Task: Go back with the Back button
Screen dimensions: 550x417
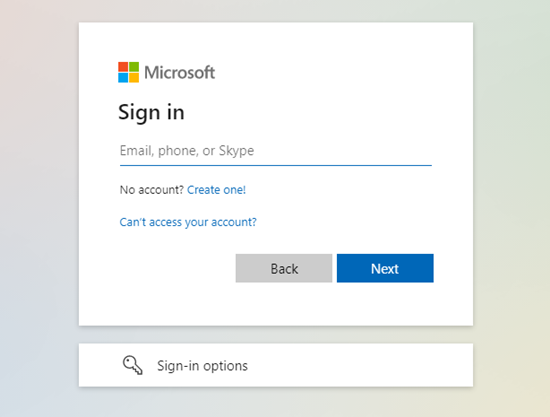Action: 284,268
